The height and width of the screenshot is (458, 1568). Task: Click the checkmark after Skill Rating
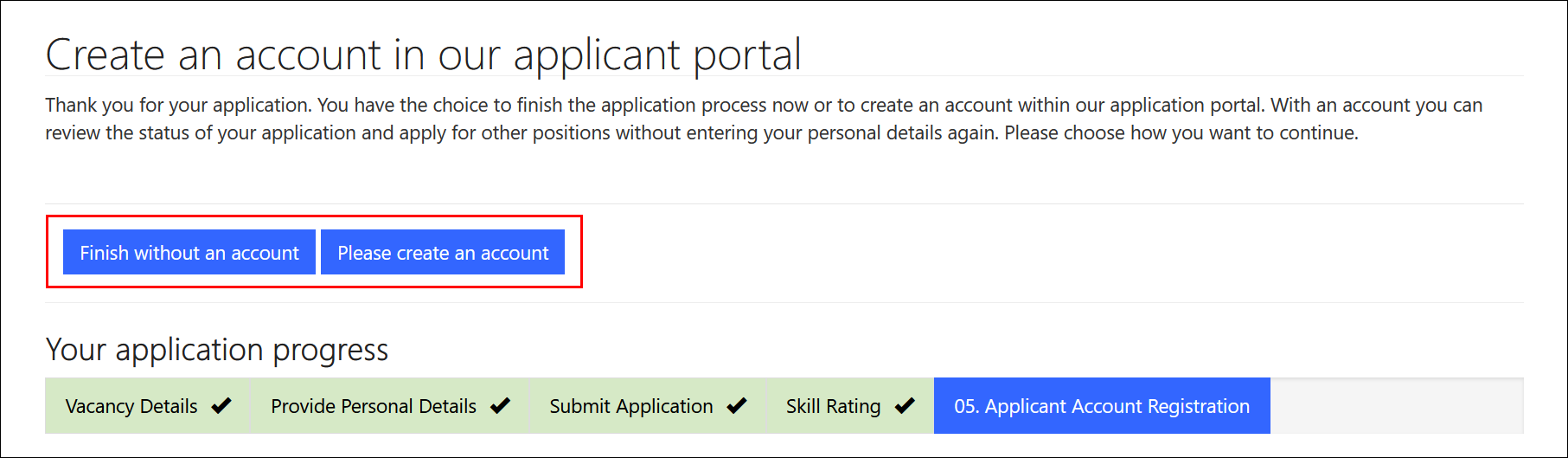pyautogui.click(x=905, y=405)
